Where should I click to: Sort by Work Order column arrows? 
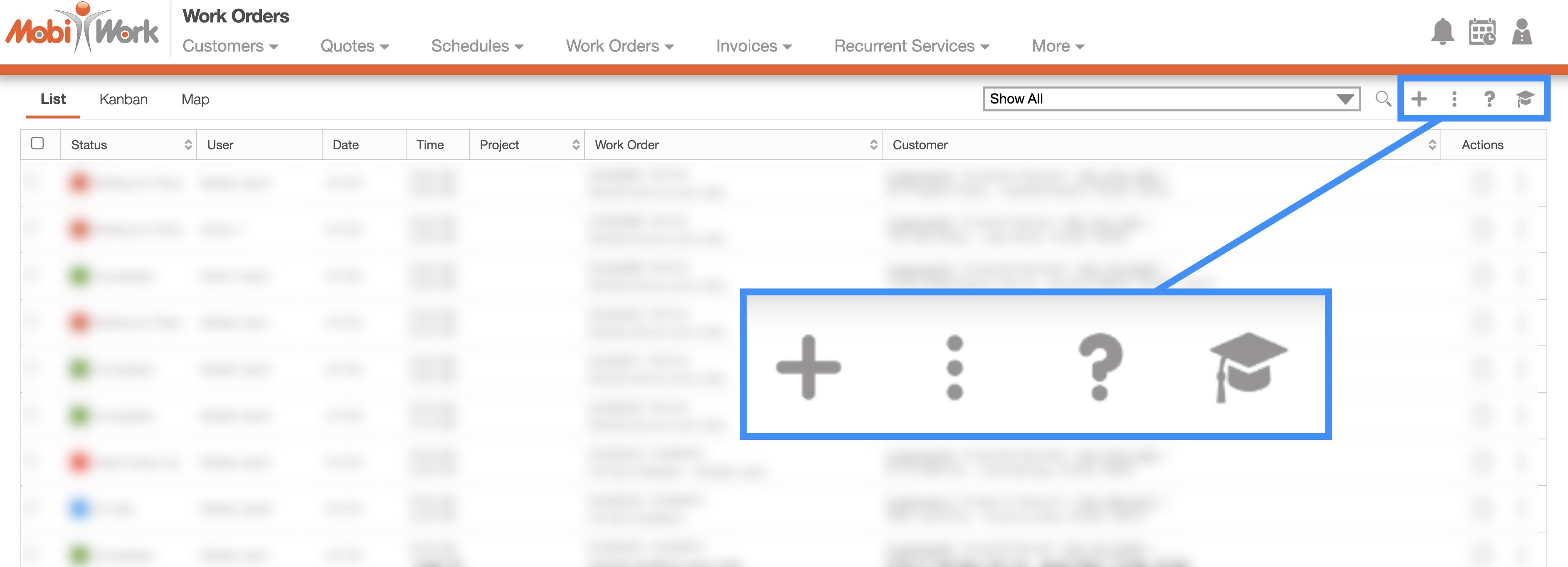point(873,145)
